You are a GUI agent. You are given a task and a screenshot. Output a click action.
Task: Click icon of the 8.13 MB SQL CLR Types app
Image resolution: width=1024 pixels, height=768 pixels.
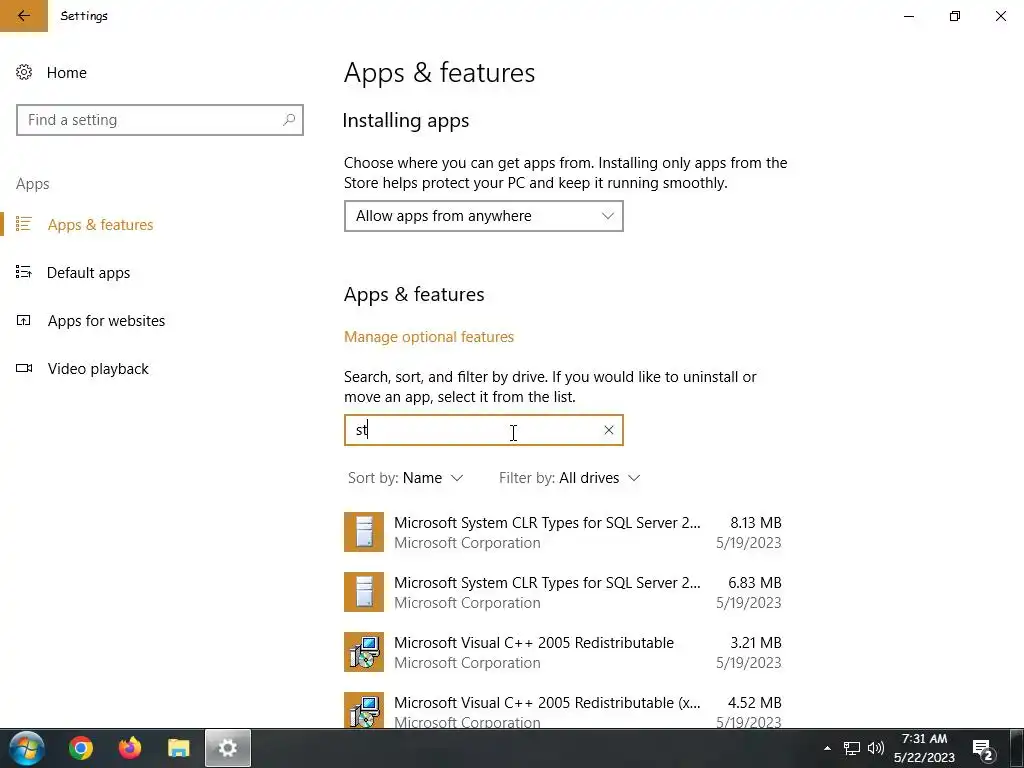(x=364, y=532)
